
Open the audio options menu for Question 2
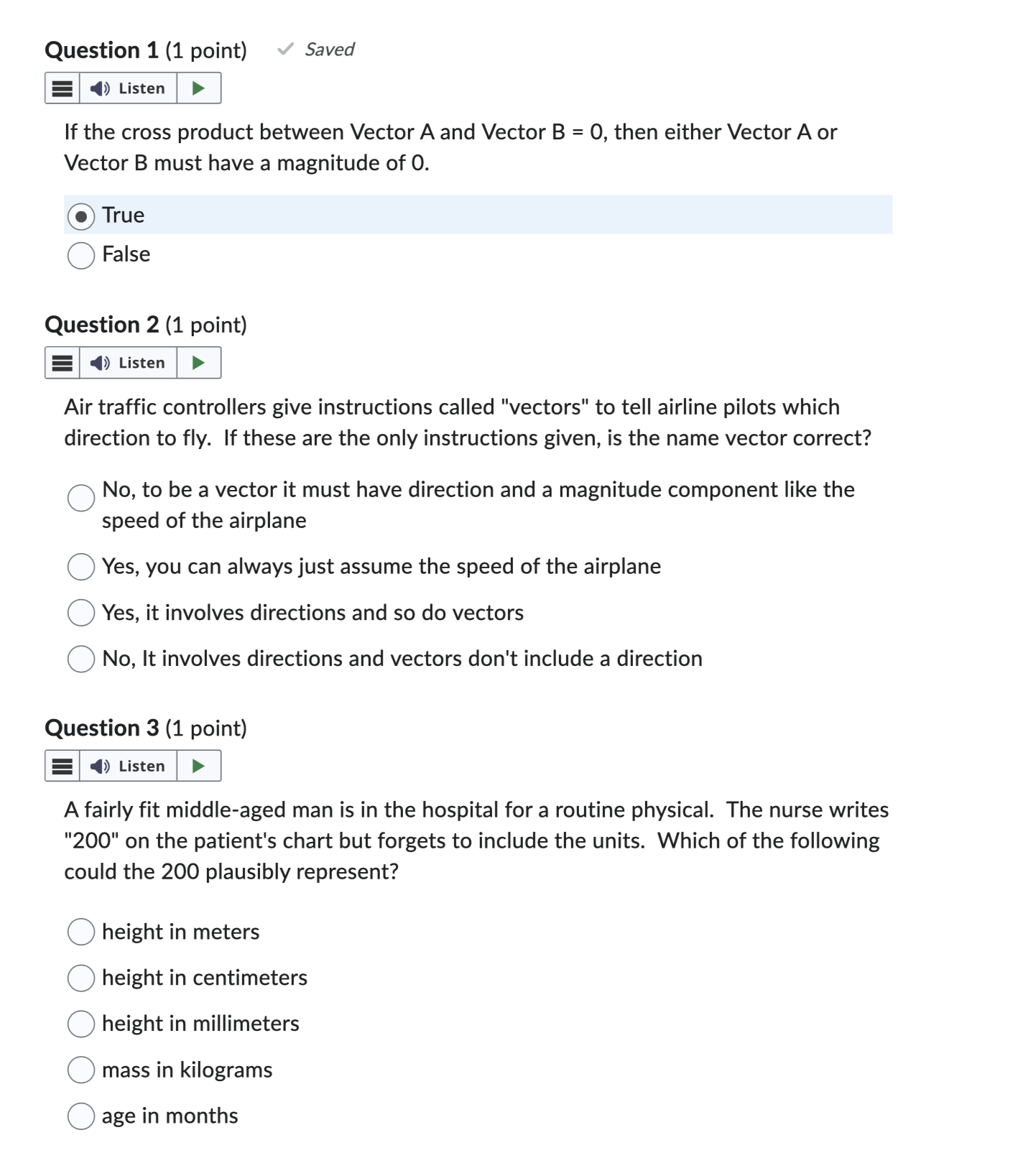[x=61, y=363]
